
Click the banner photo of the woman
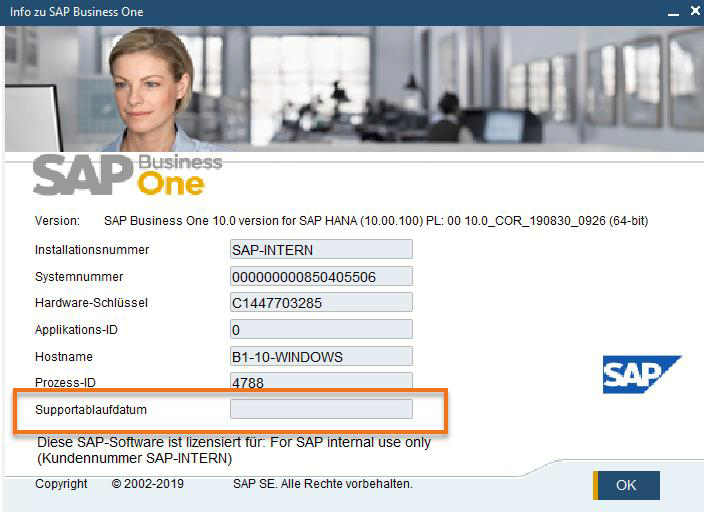click(148, 89)
